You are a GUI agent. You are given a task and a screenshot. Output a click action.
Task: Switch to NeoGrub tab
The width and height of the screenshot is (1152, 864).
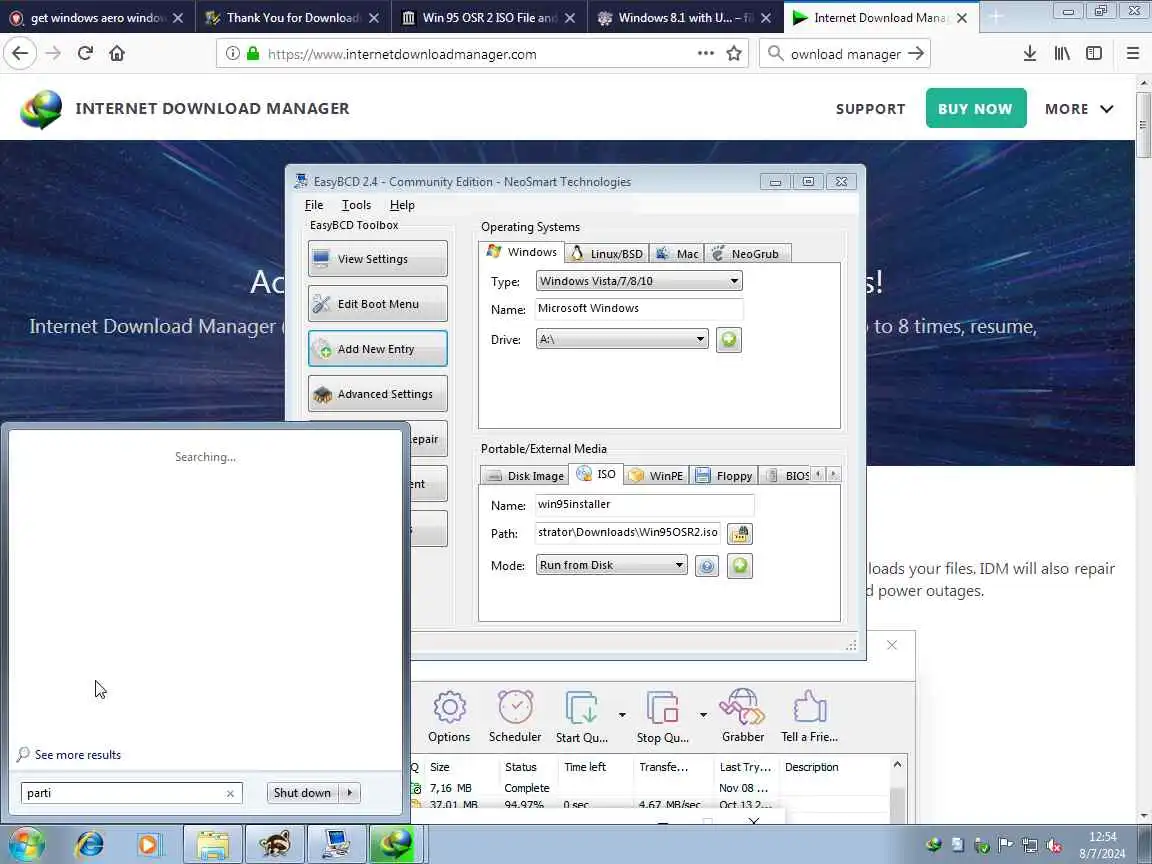(747, 253)
